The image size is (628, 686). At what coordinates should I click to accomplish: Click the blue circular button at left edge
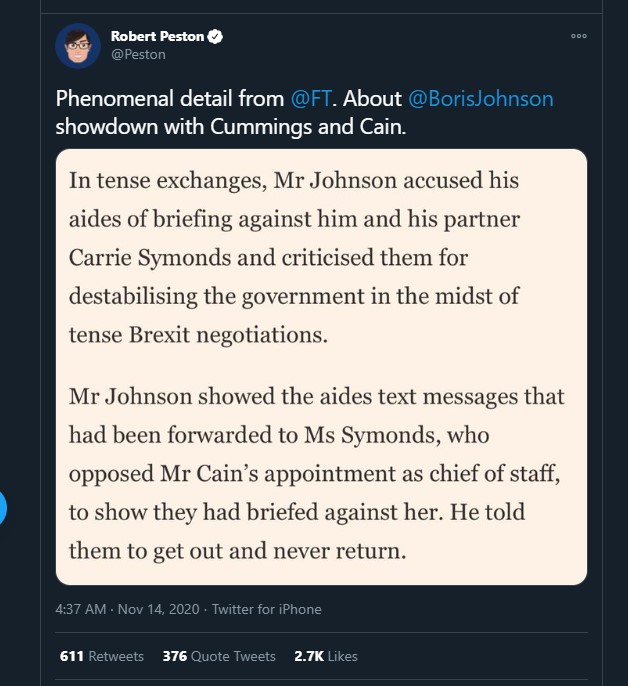pyautogui.click(x=2, y=508)
